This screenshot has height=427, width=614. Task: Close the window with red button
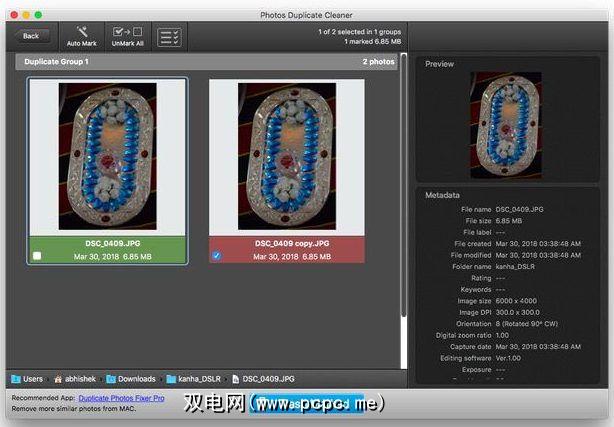[14, 15]
